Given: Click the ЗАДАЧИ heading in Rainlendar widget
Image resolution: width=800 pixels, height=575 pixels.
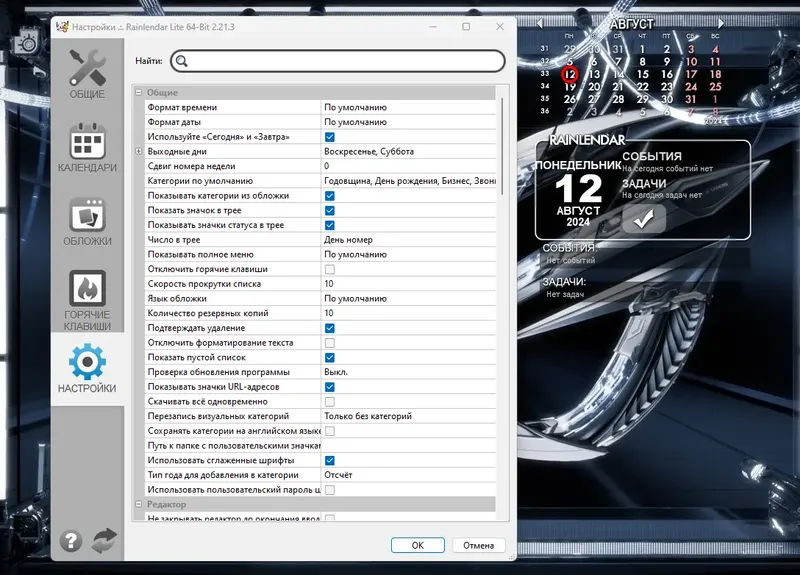Looking at the screenshot, I should click(x=644, y=183).
